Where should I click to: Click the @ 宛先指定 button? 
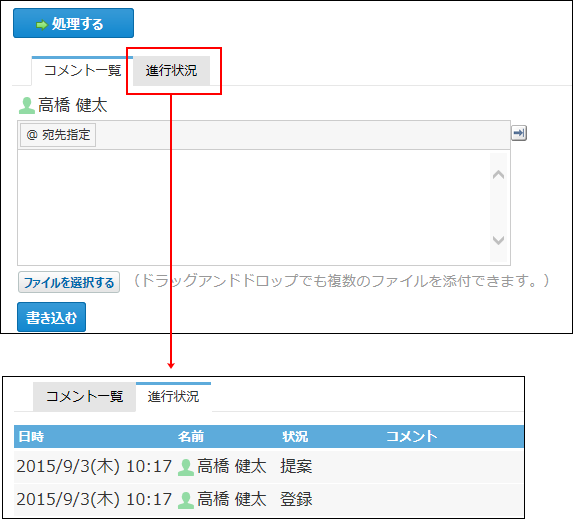58,135
